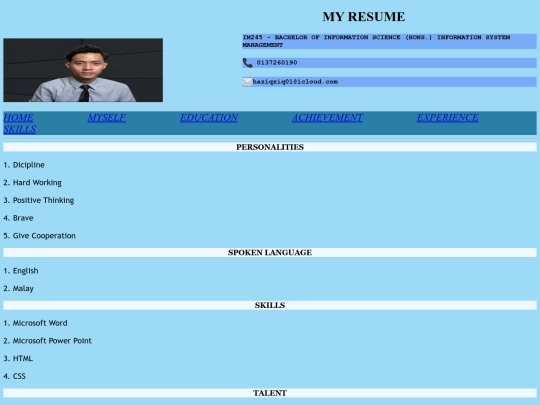Click the SKILLS section heading bar
This screenshot has width=540, height=405.
point(270,305)
